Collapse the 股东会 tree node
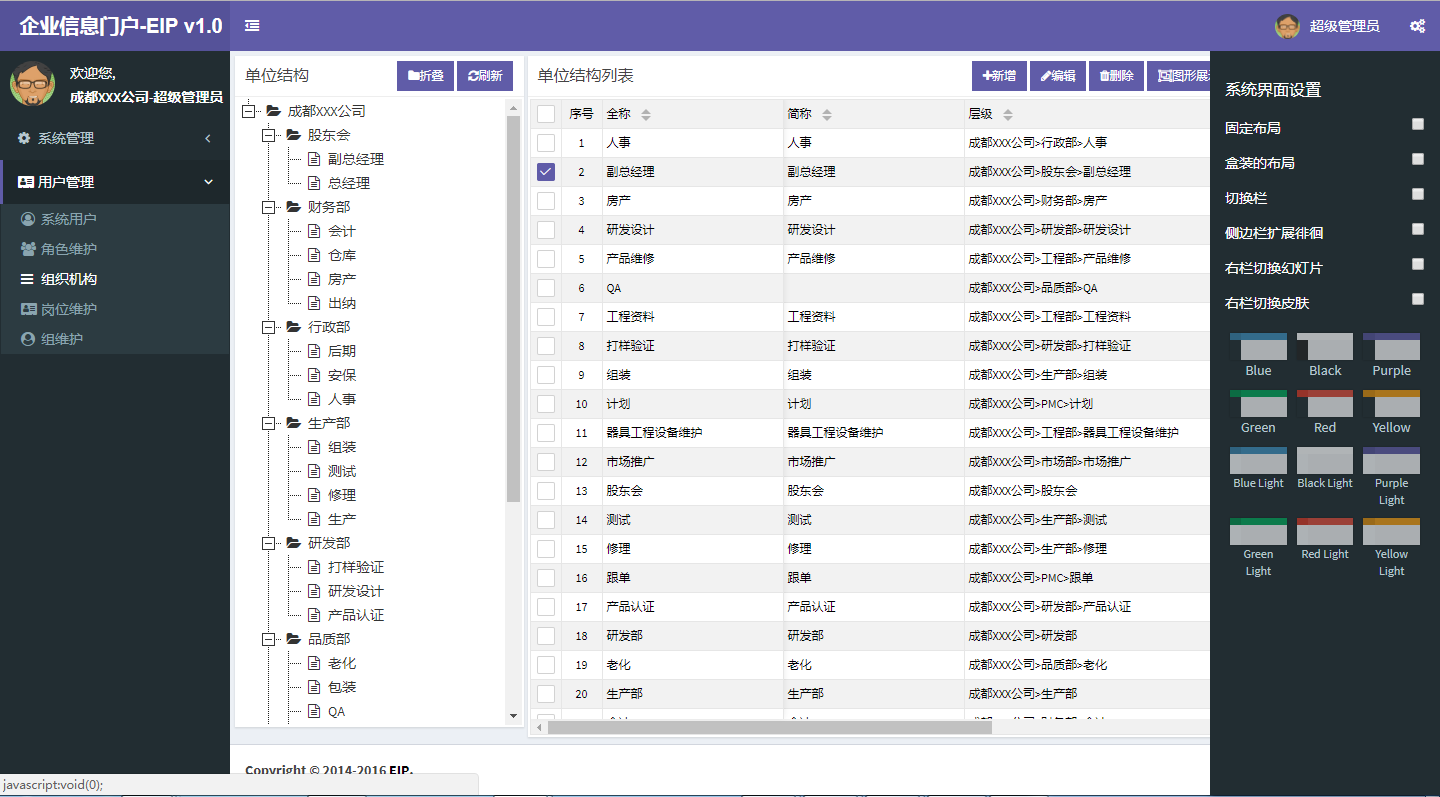 click(x=268, y=135)
